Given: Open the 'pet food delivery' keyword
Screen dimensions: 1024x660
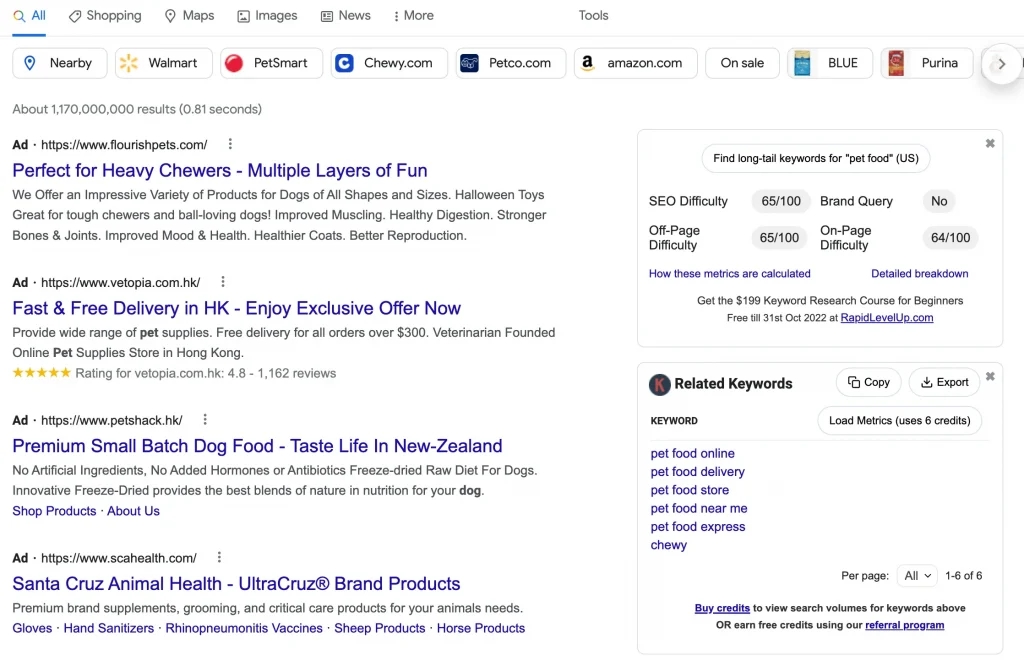Looking at the screenshot, I should (x=697, y=472).
